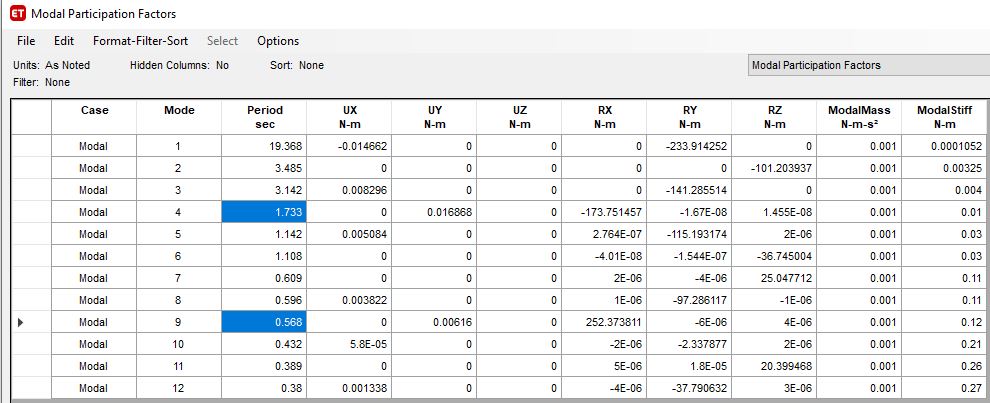Select RZ value 1.455E-08
Viewport: 990px width, 403px height.
click(774, 212)
